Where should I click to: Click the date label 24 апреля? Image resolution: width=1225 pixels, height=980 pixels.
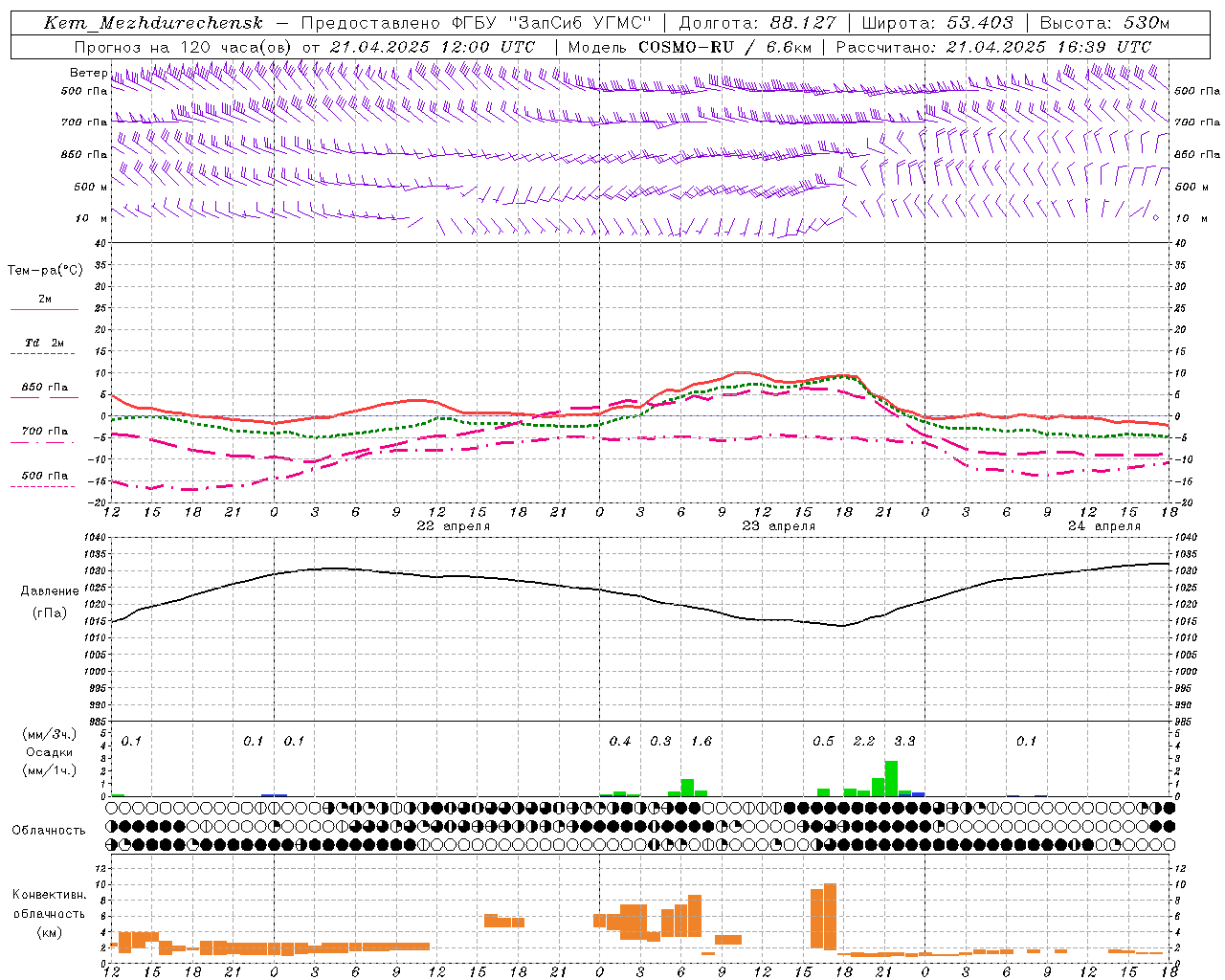coord(1104,526)
